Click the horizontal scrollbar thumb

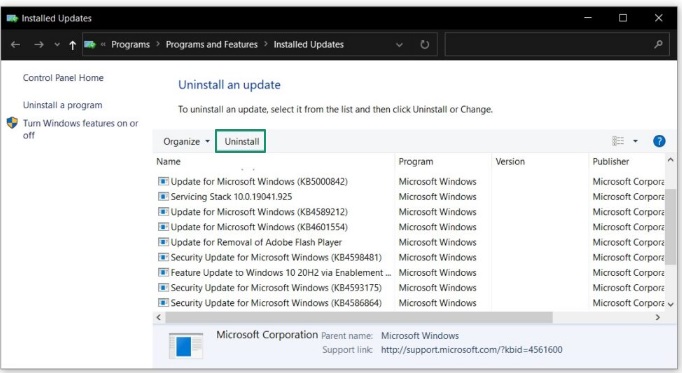(x=359, y=317)
